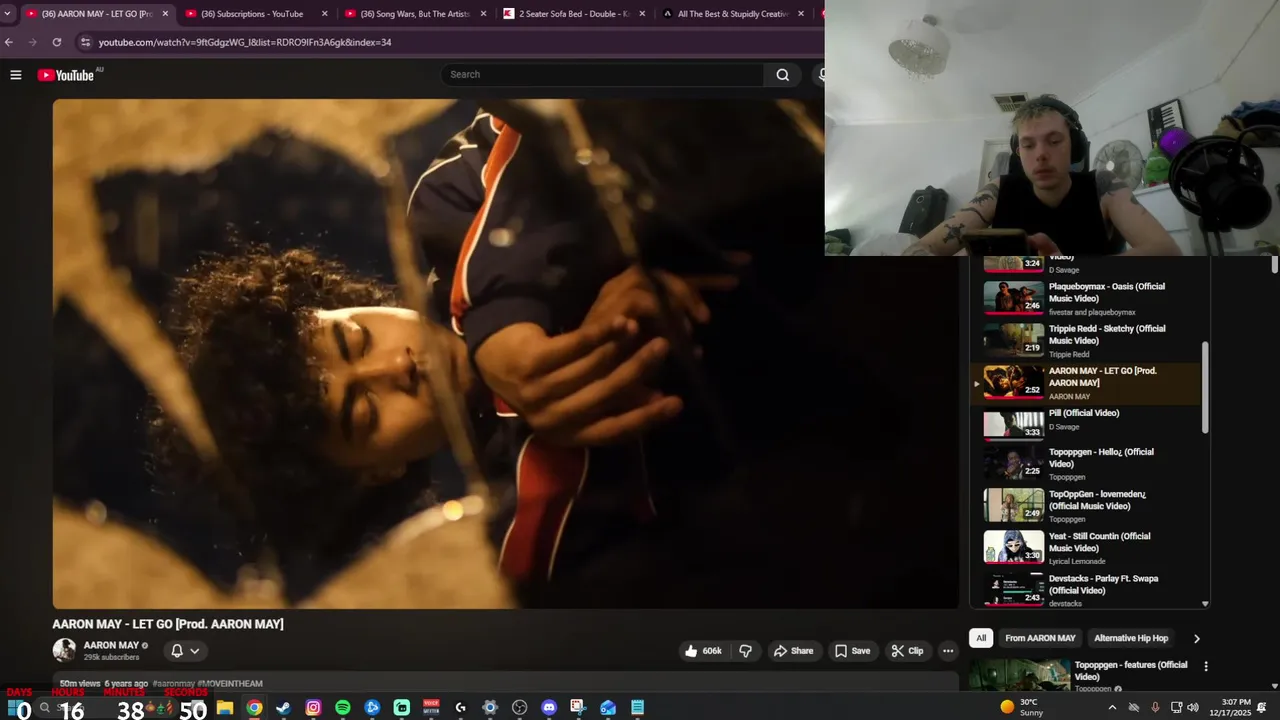Image resolution: width=1280 pixels, height=720 pixels.
Task: Open the volume control in system tray
Action: [1192, 707]
